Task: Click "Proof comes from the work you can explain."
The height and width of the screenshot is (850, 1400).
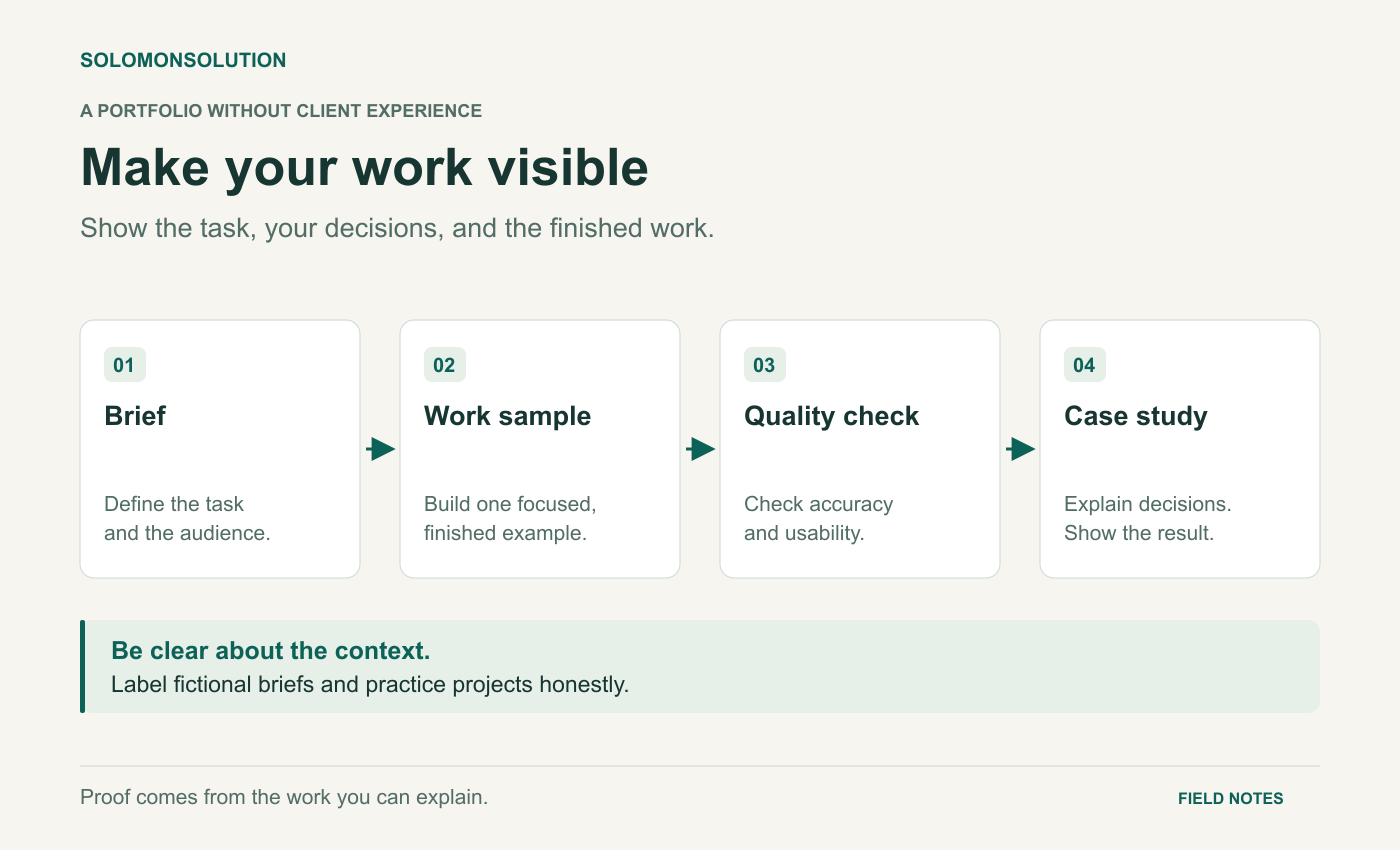Action: pos(284,798)
